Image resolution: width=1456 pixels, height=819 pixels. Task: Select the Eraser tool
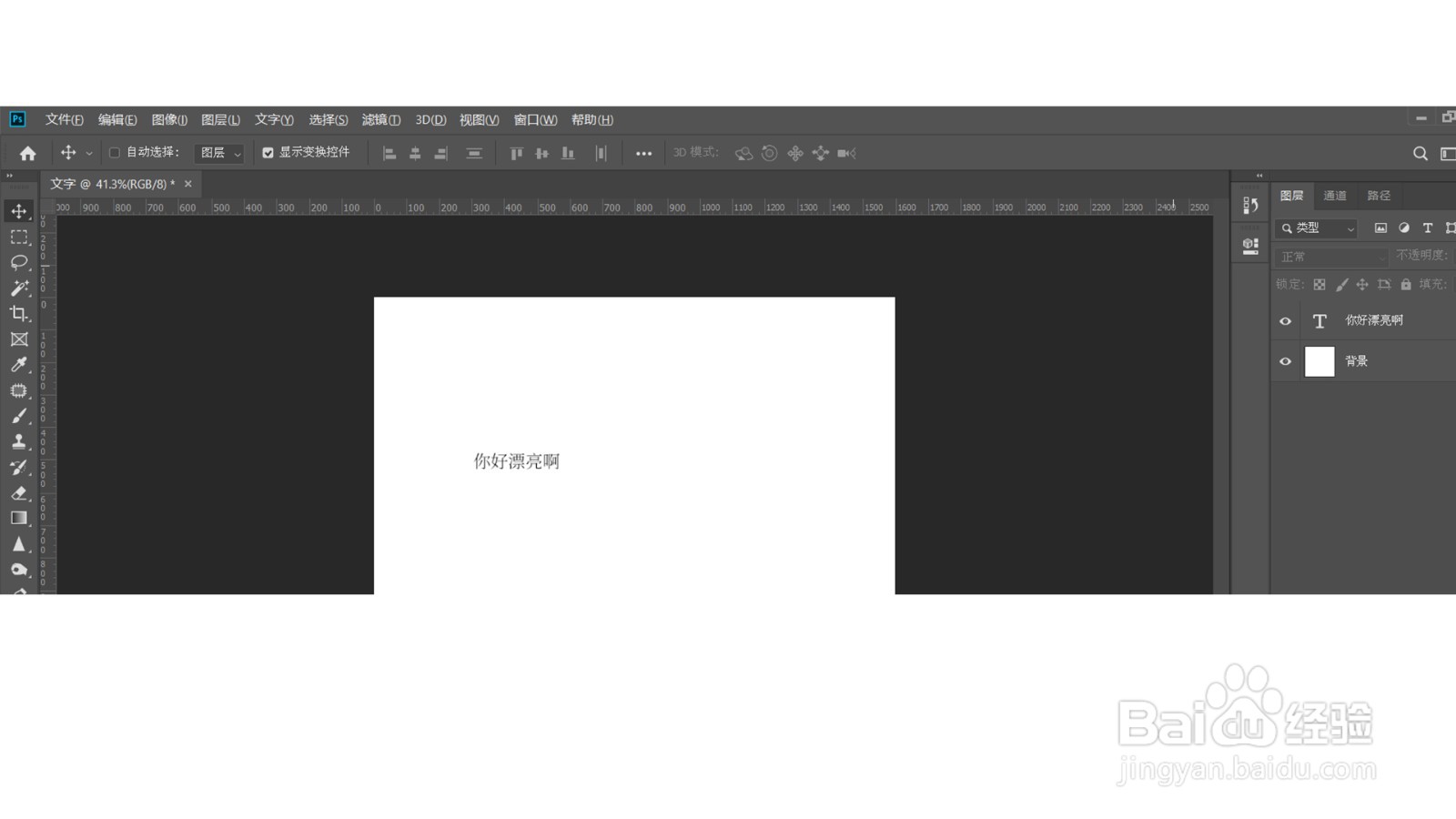point(18,492)
